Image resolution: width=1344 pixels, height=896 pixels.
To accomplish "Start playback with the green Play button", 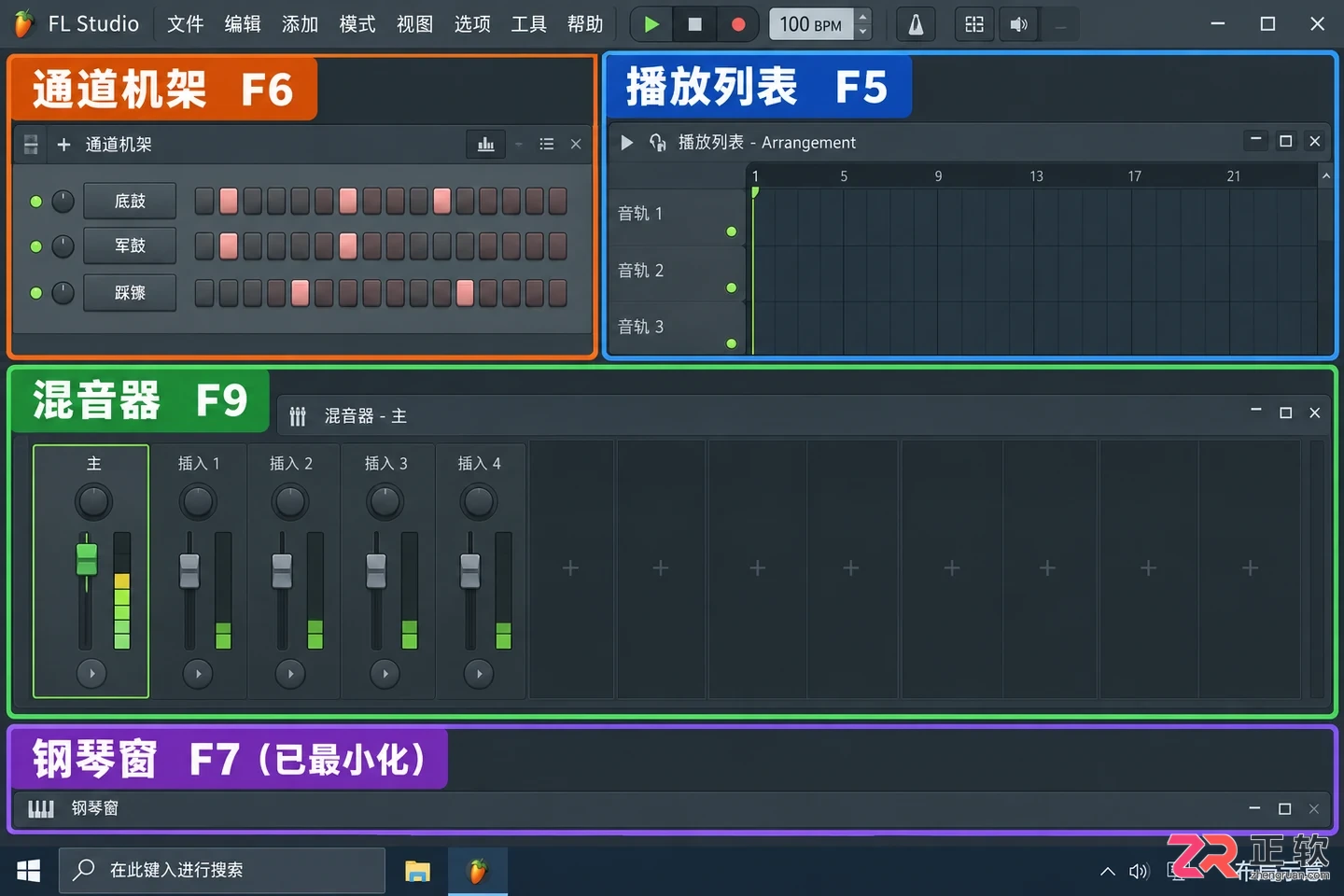I will [651, 24].
